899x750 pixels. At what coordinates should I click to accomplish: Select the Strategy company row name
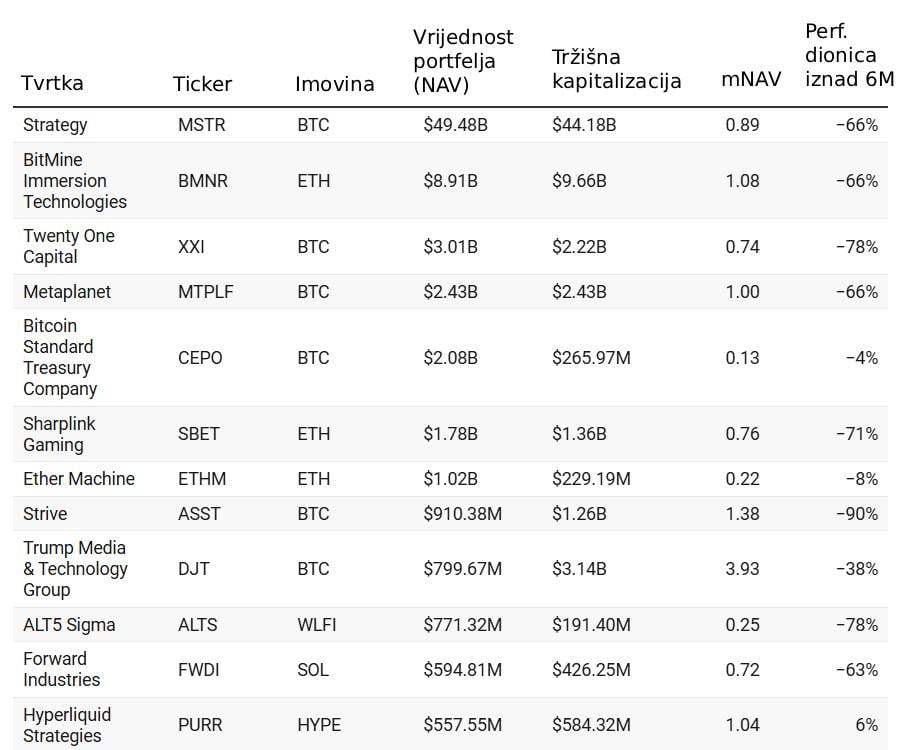tap(55, 125)
